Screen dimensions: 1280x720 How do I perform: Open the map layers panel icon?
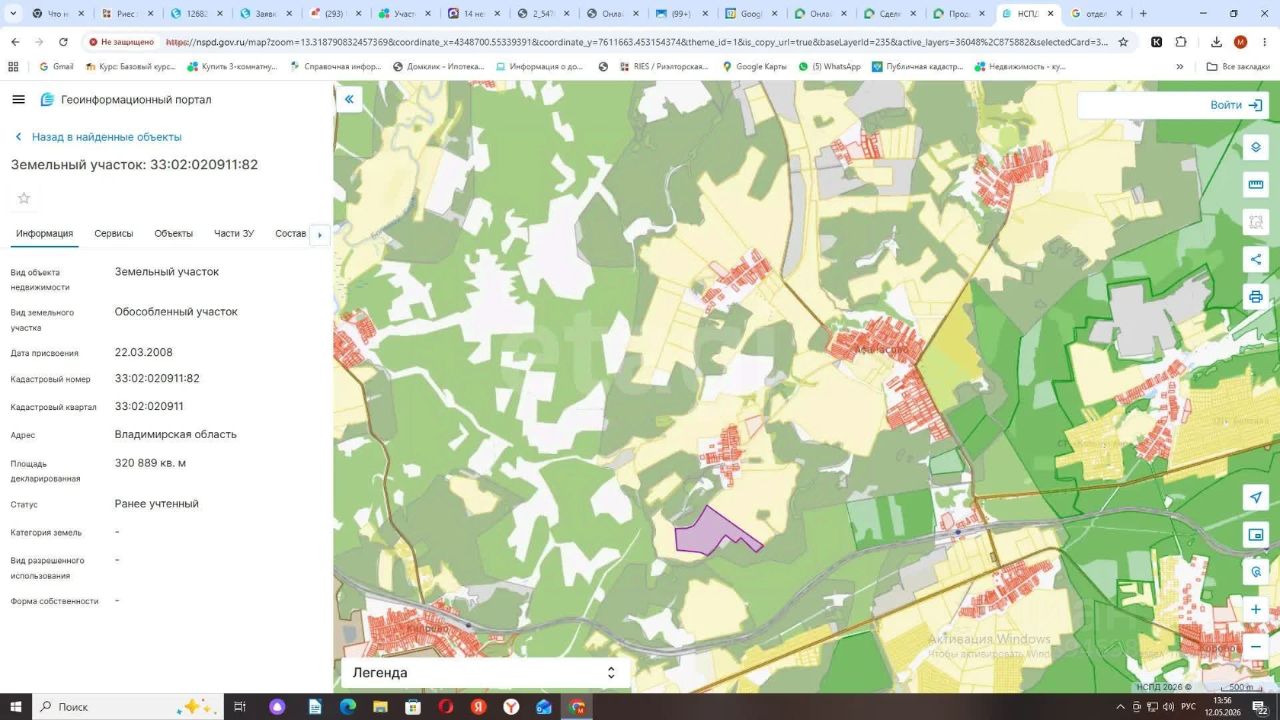point(1256,147)
